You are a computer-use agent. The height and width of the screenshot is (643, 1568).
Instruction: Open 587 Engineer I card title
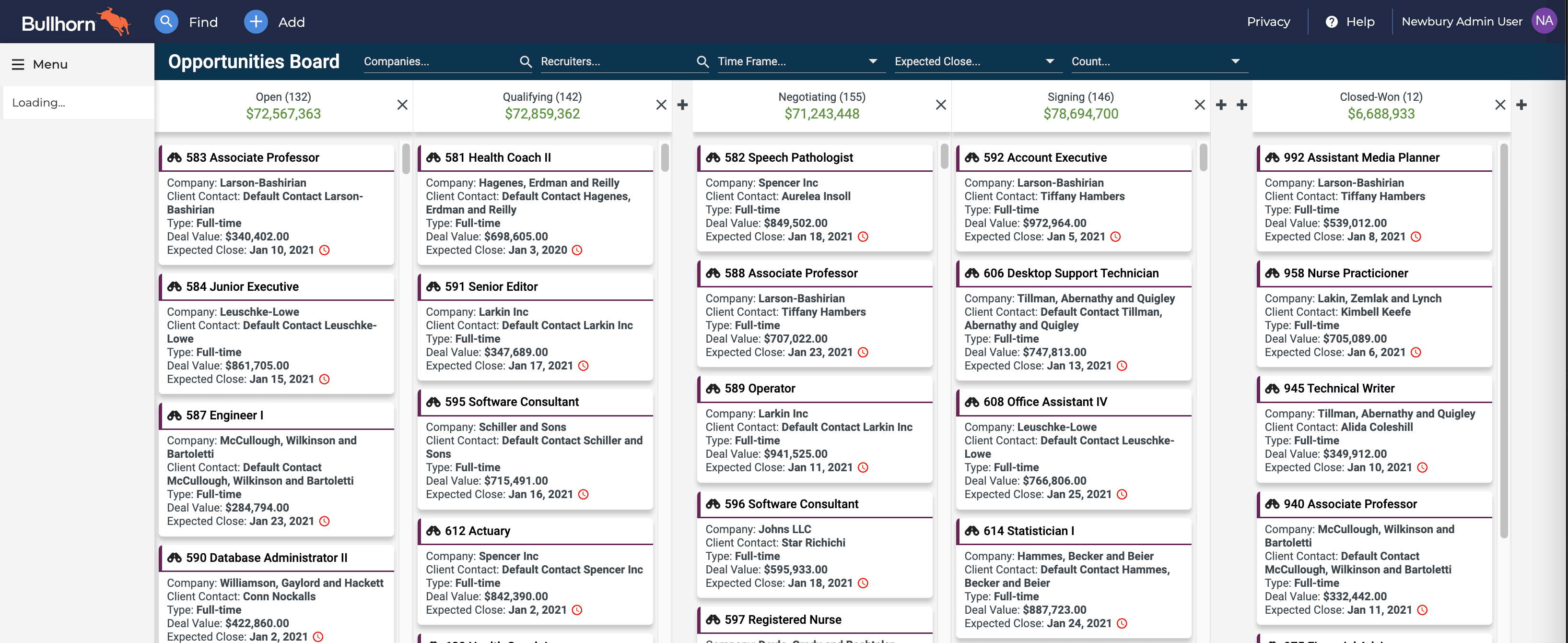point(224,415)
